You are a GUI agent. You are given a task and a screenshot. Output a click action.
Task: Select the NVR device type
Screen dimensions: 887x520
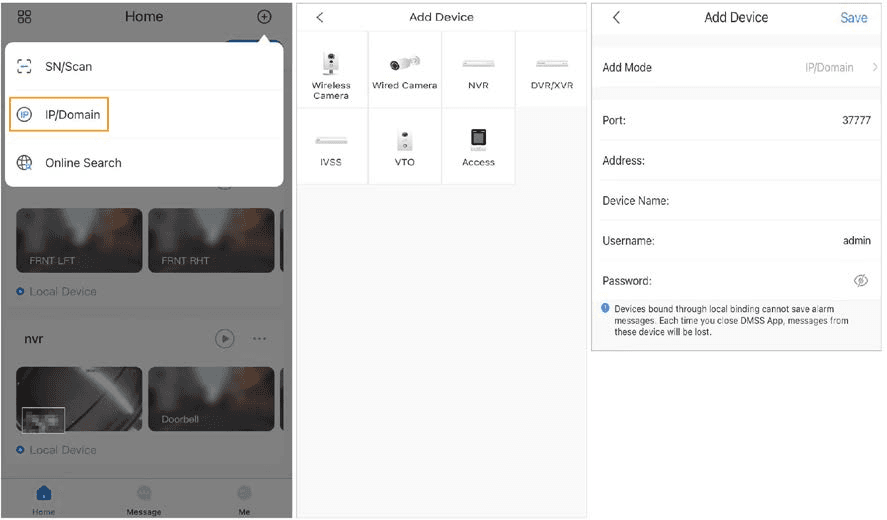click(479, 70)
